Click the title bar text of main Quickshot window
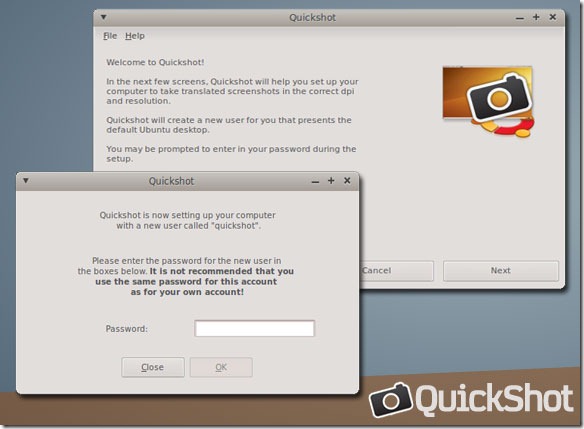584x429 pixels. 312,18
